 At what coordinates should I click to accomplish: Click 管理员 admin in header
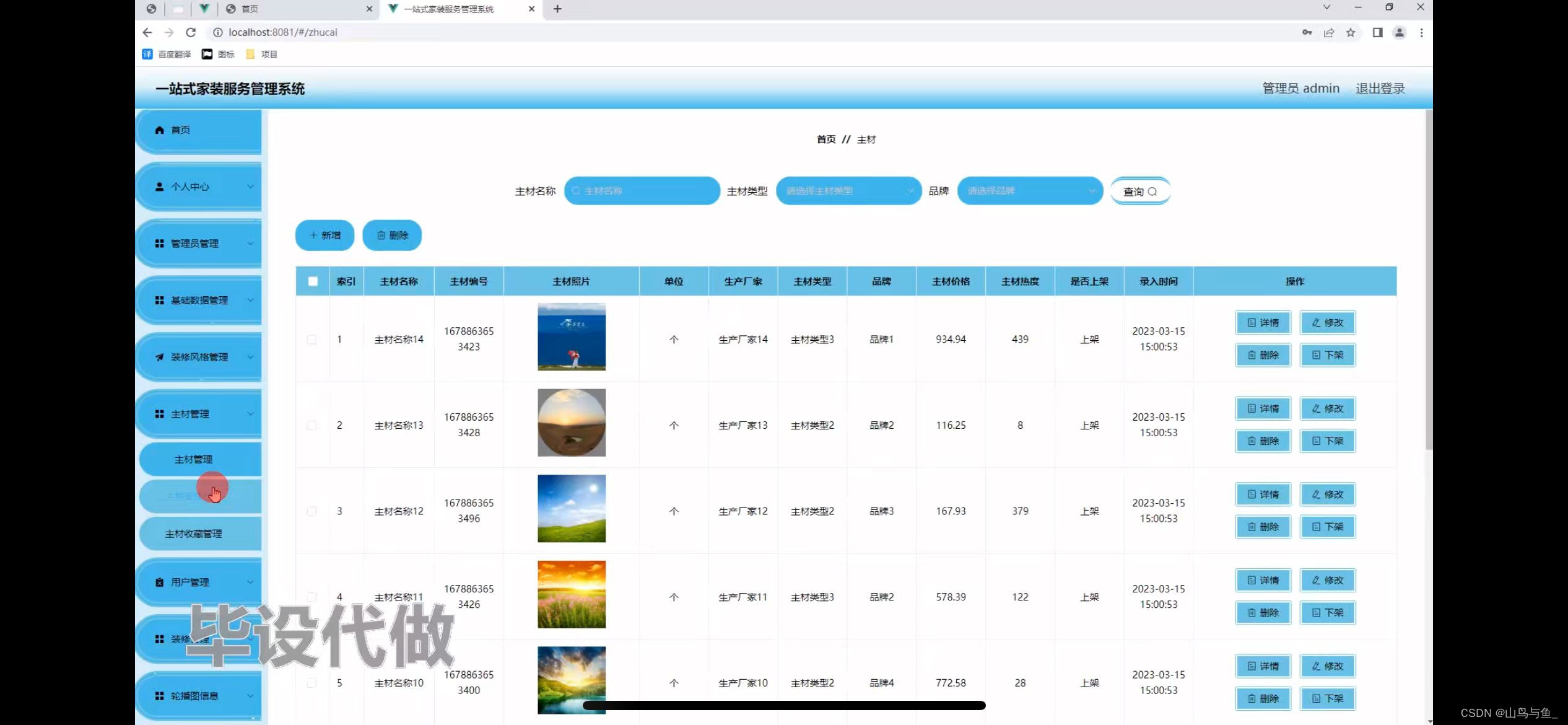pyautogui.click(x=1300, y=89)
